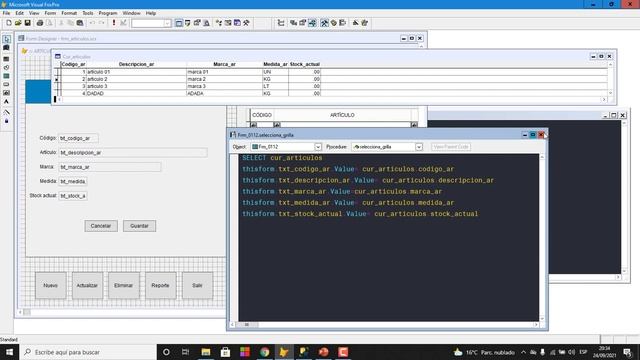640x360 pixels.
Task: Click the Nuevo button
Action: click(x=51, y=286)
